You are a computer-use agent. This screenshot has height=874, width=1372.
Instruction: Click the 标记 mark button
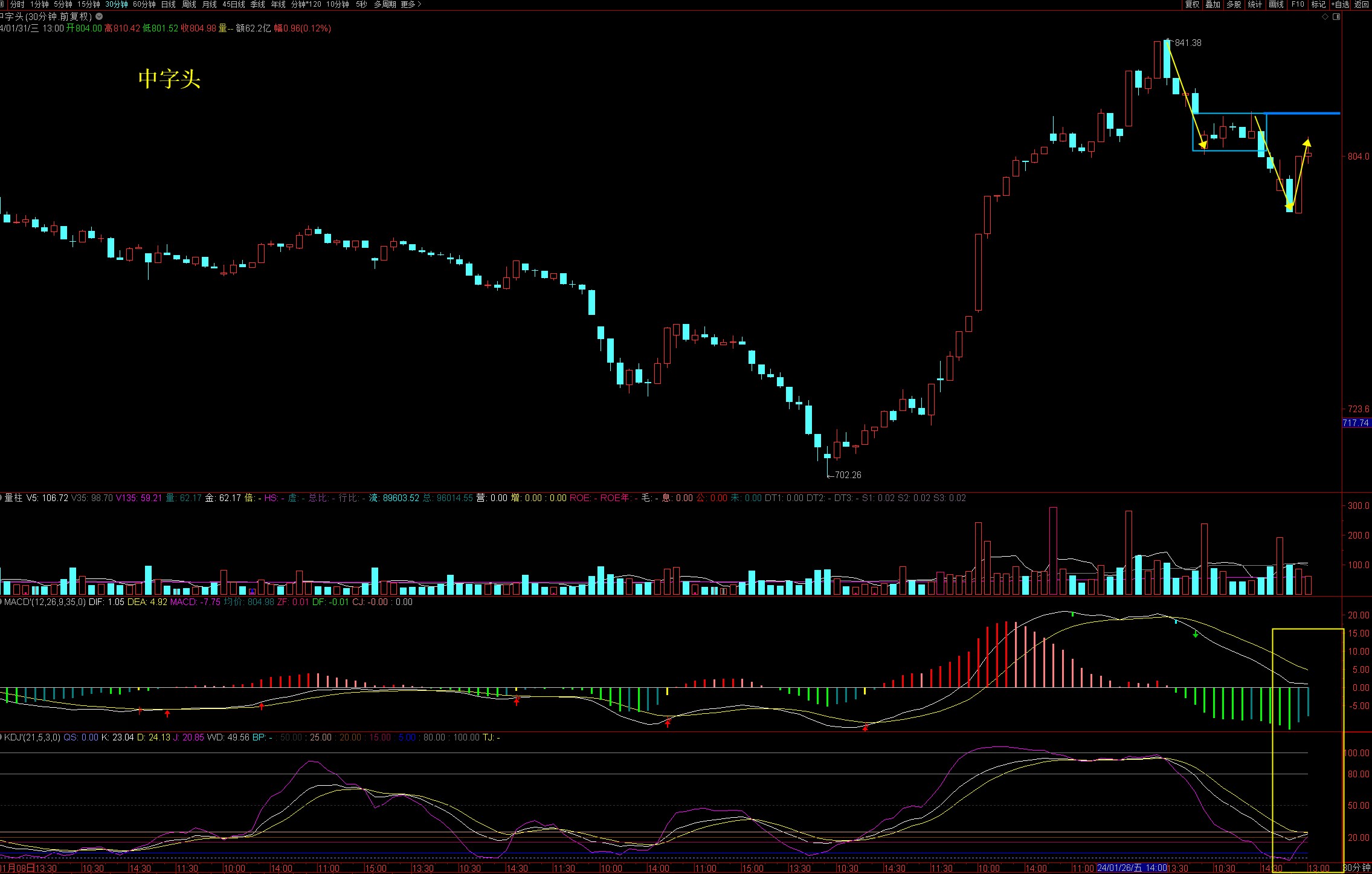(x=1318, y=4)
